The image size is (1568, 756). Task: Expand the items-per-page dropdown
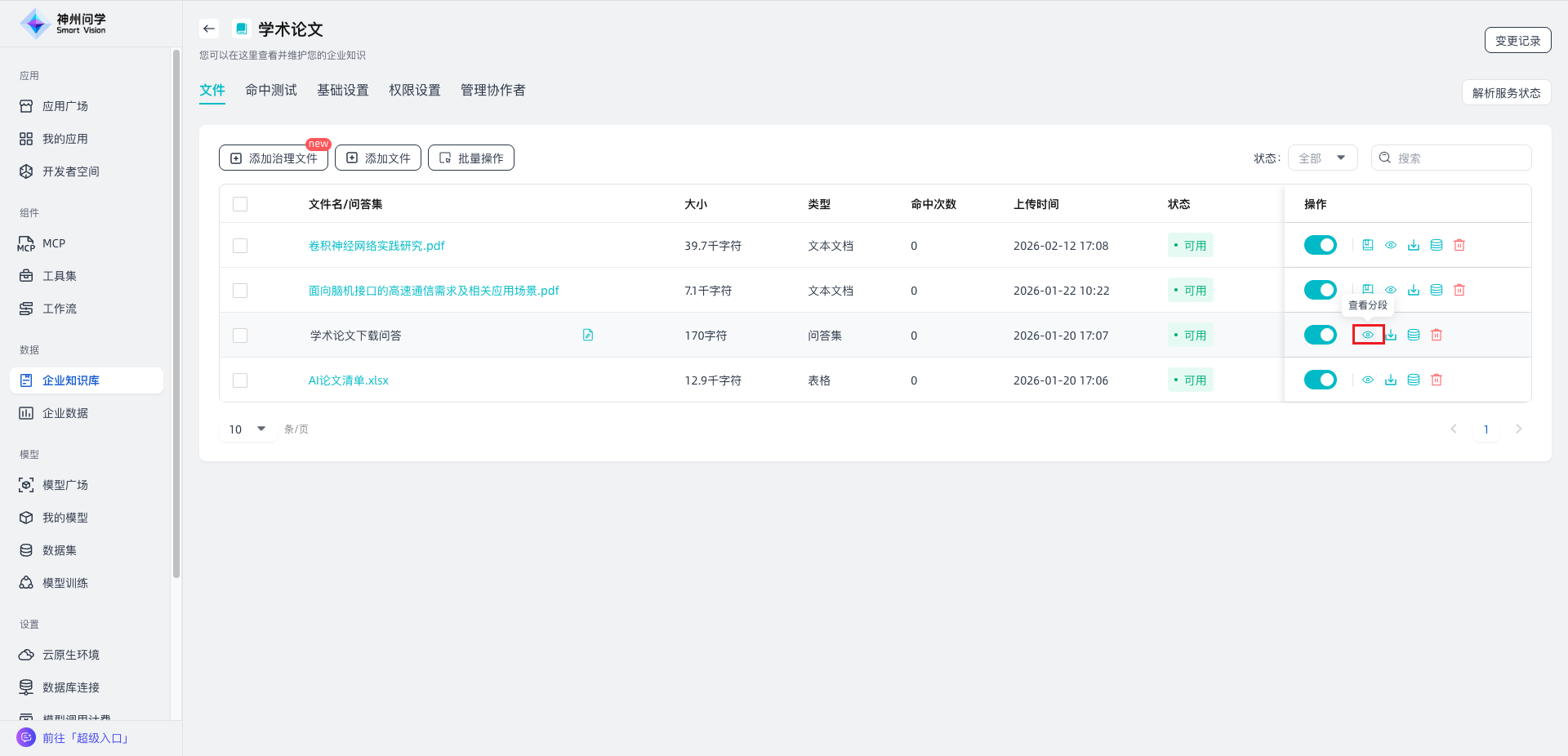247,429
